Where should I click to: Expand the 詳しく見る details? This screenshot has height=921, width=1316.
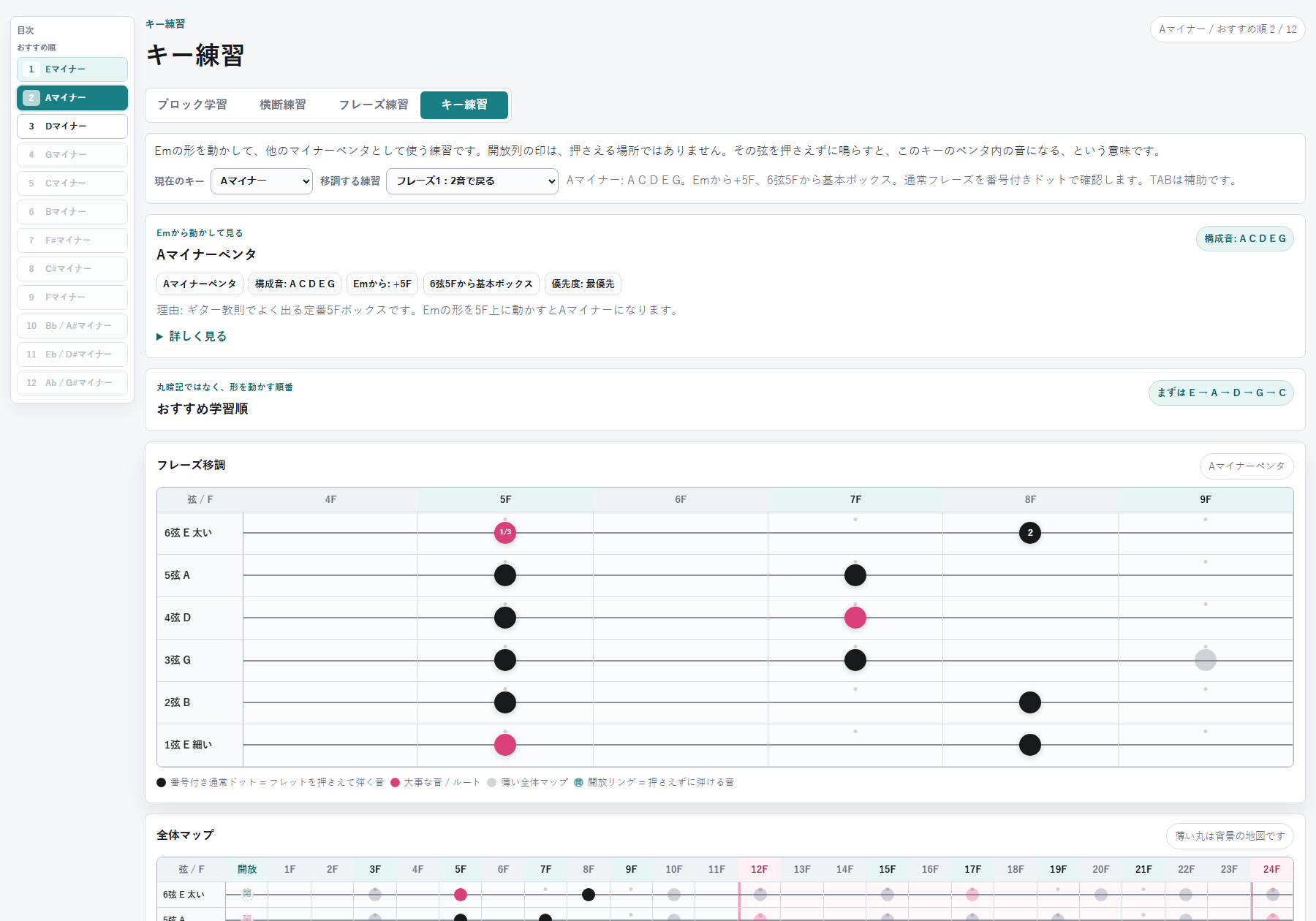[192, 337]
